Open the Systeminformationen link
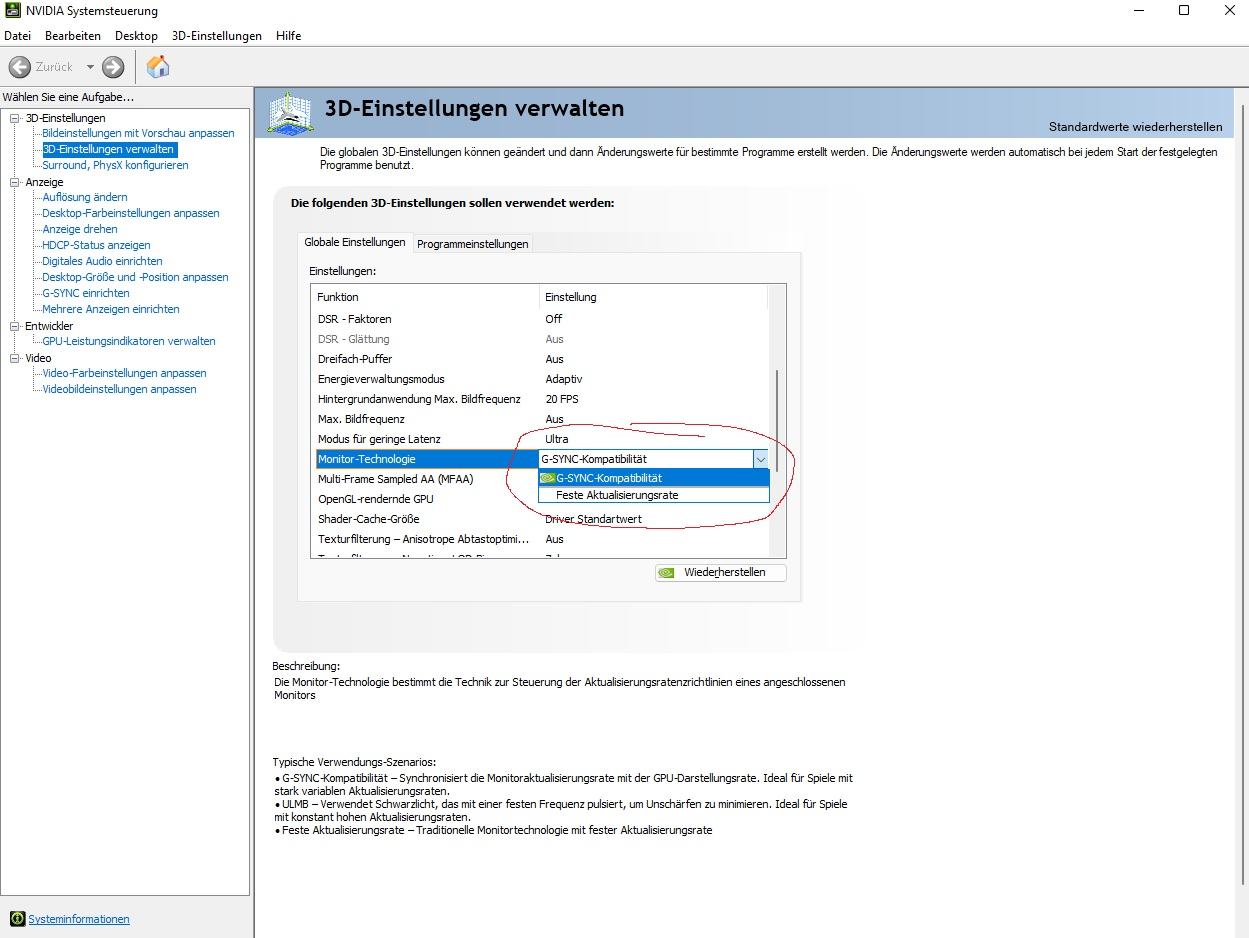Screen dimensions: 1249x938 [79, 919]
